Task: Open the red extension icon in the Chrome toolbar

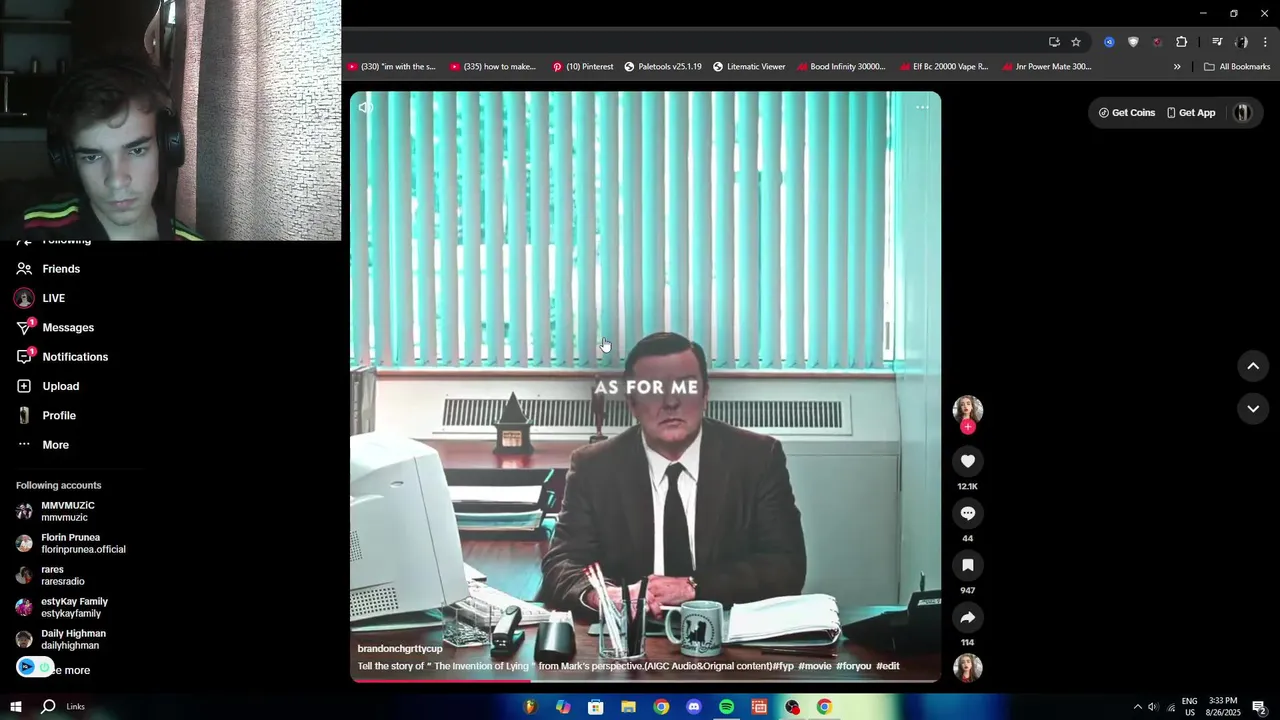Action: coord(1157,42)
